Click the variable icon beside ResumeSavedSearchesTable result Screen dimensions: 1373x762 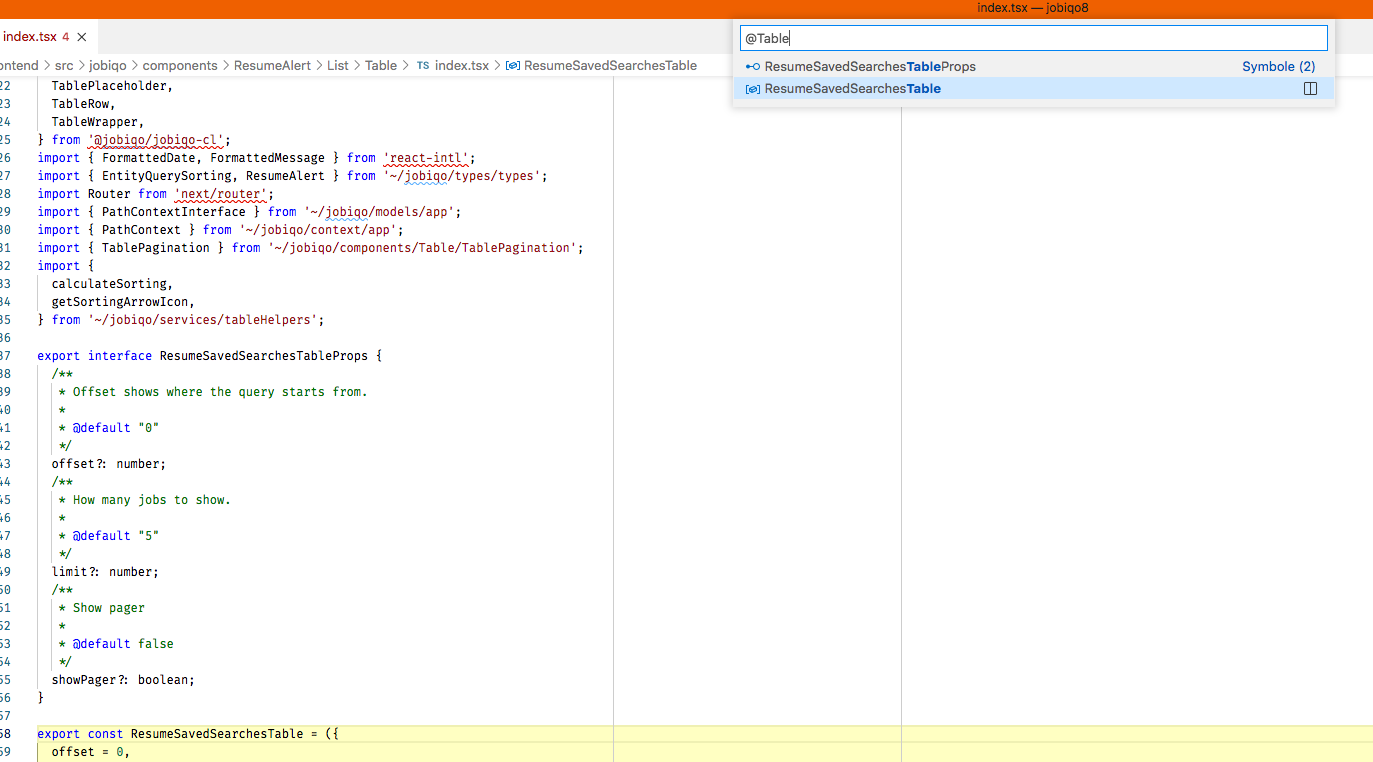pyautogui.click(x=753, y=88)
